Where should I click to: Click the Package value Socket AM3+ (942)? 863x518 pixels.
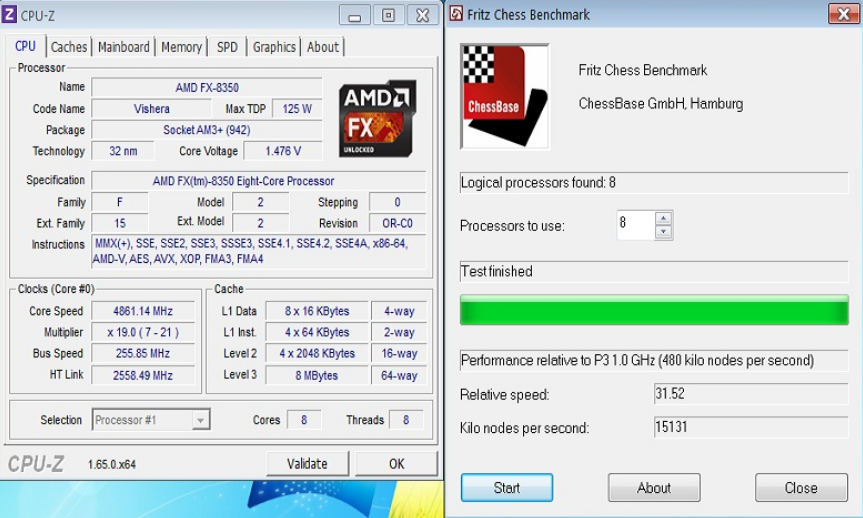[x=207, y=130]
